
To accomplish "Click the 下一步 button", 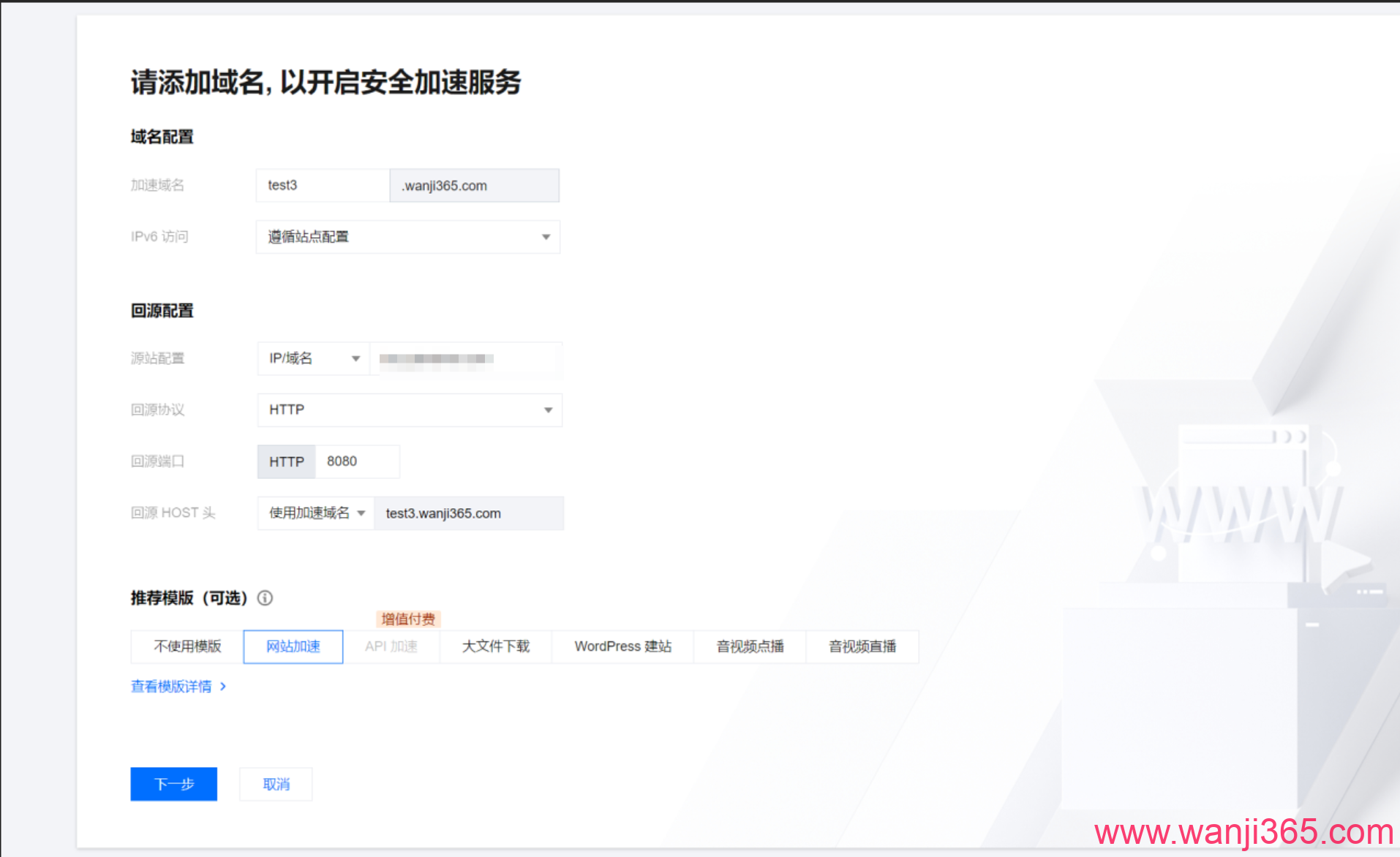I will [173, 784].
